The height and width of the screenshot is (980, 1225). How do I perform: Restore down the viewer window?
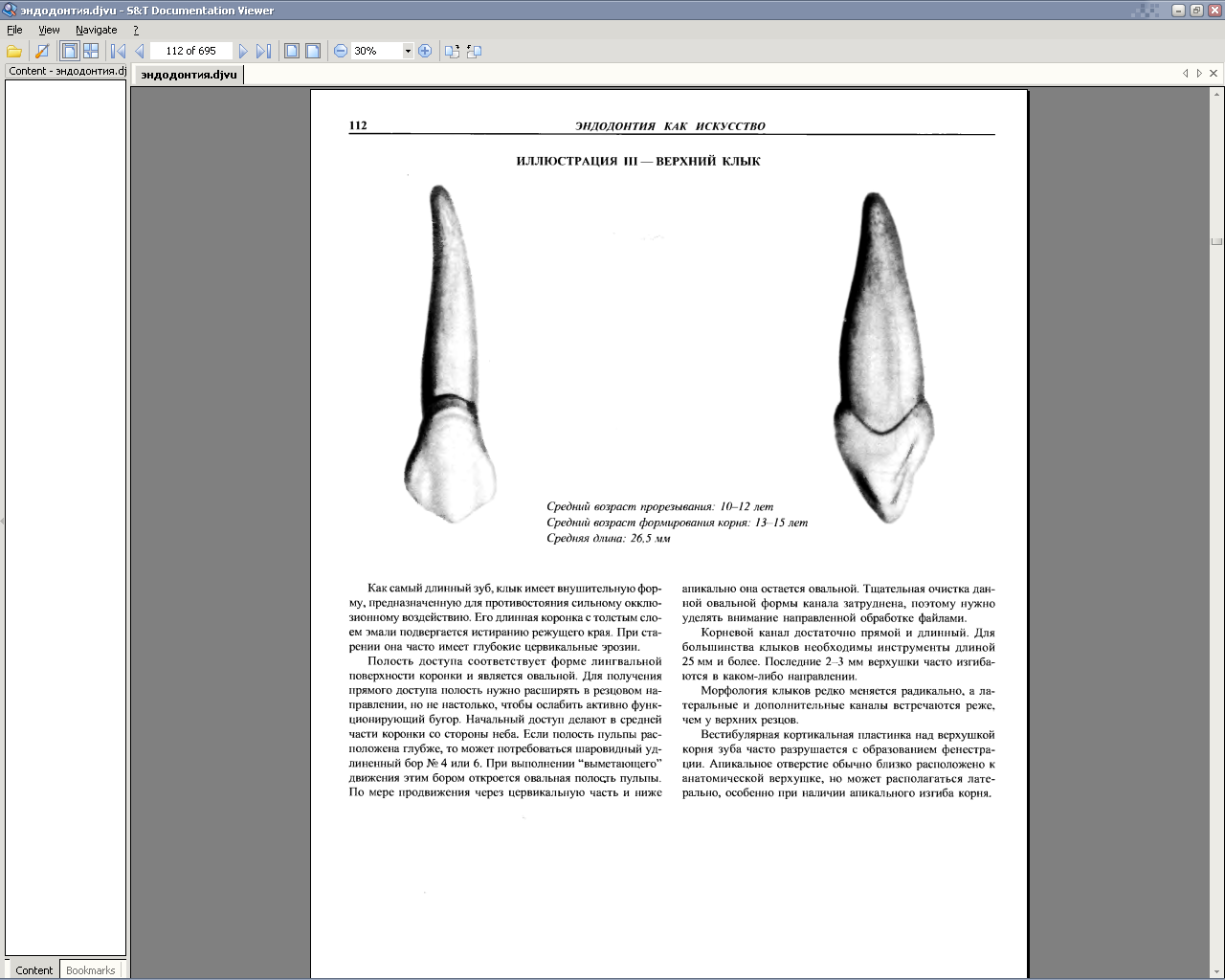[x=1196, y=11]
